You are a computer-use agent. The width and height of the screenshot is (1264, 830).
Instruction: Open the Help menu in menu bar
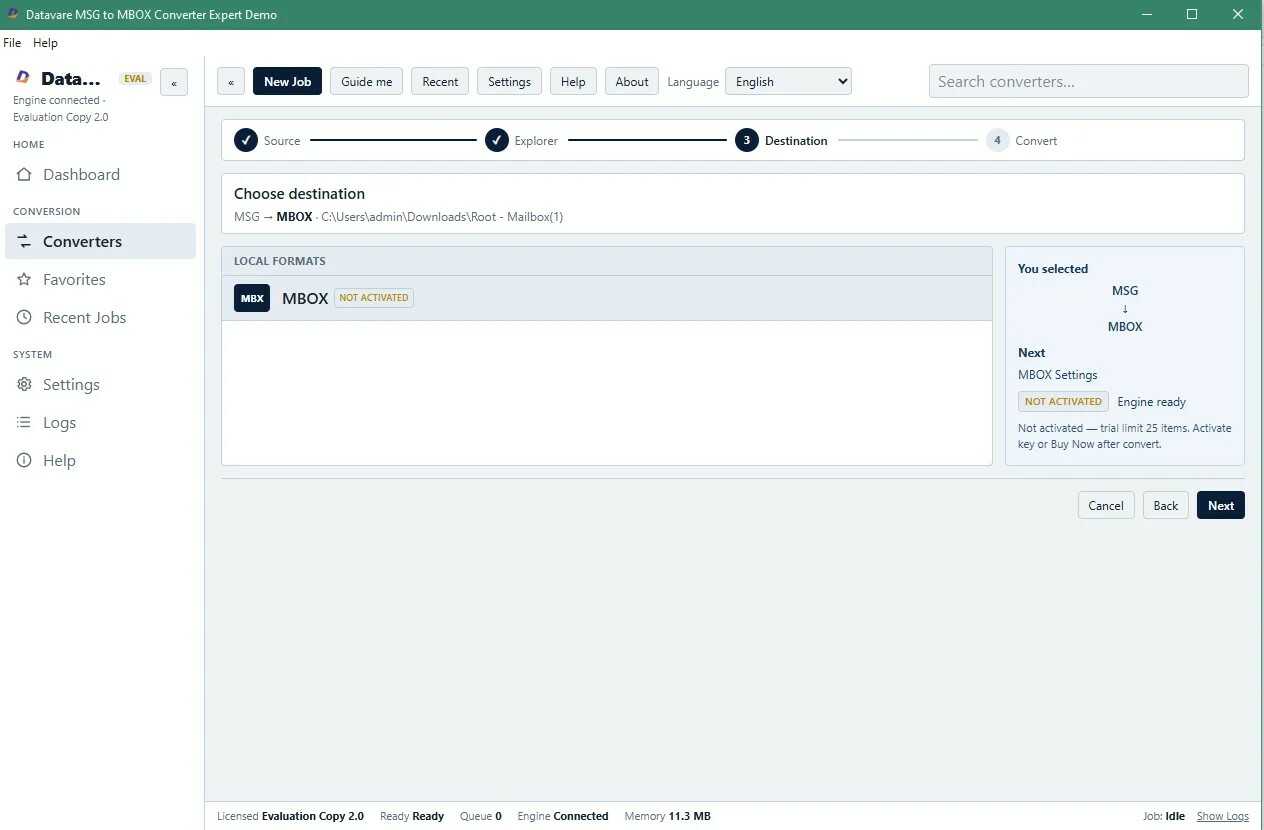[x=45, y=43]
